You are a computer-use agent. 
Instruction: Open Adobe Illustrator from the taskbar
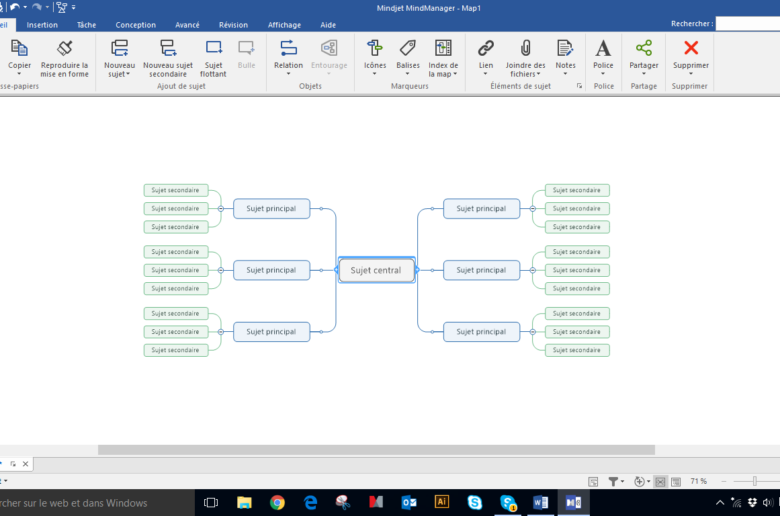(441, 502)
